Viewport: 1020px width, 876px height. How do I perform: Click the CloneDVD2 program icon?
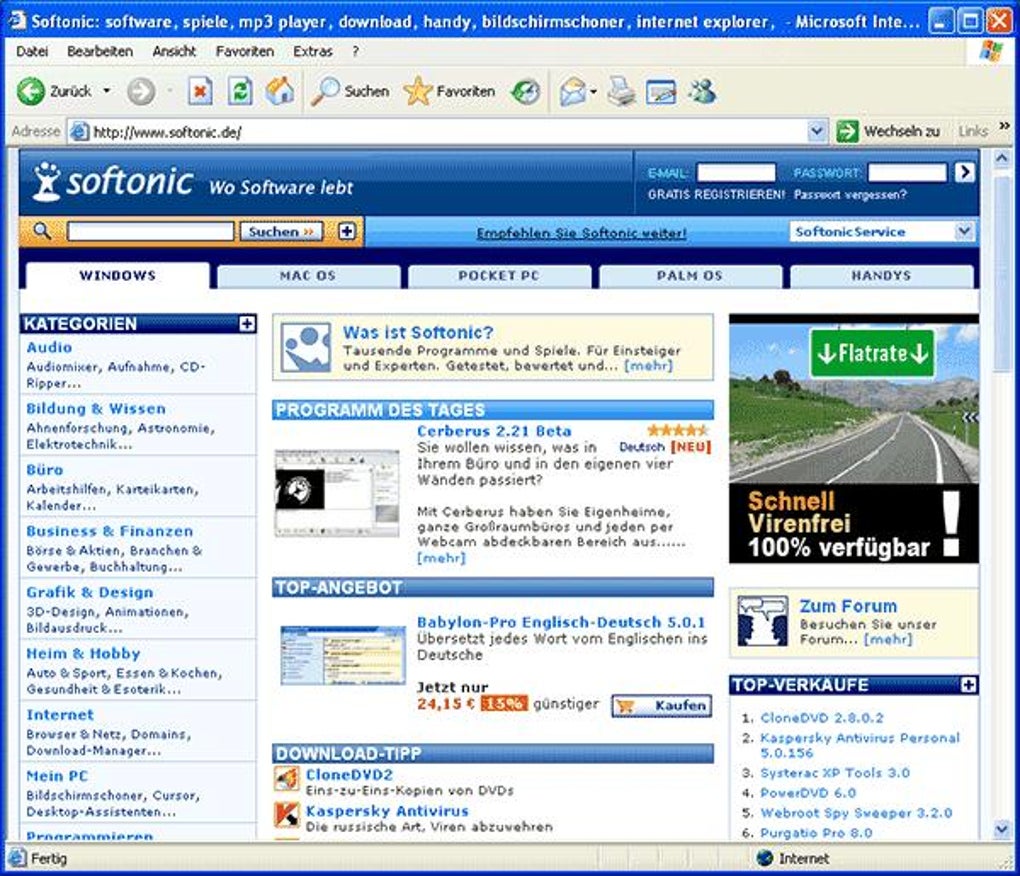click(286, 778)
